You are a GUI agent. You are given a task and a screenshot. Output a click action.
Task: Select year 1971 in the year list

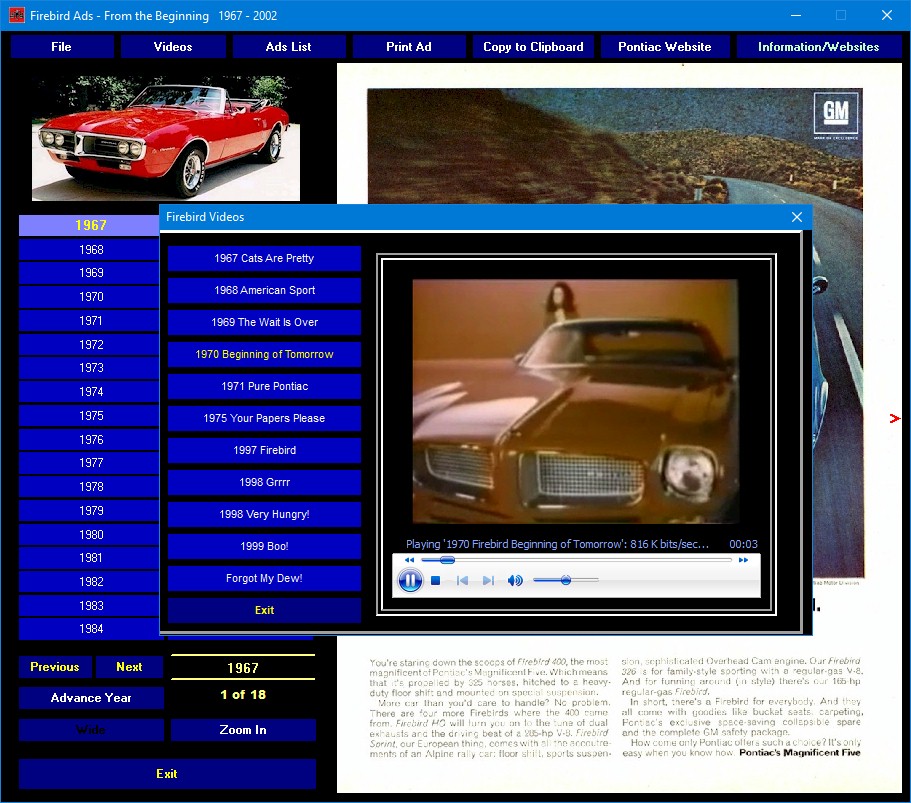pyautogui.click(x=89, y=320)
